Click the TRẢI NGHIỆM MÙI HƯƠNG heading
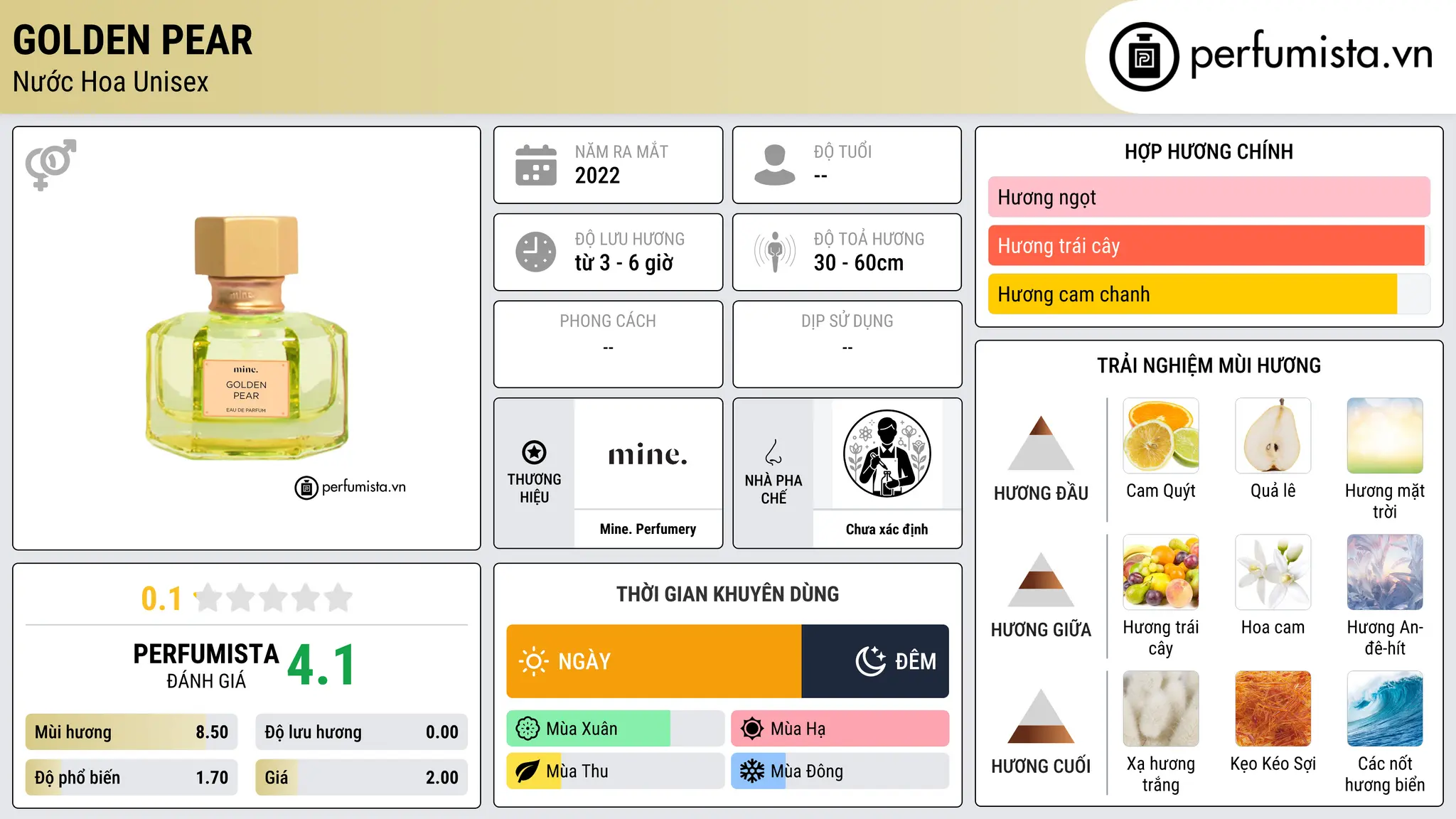The height and width of the screenshot is (819, 1456). click(x=1209, y=365)
